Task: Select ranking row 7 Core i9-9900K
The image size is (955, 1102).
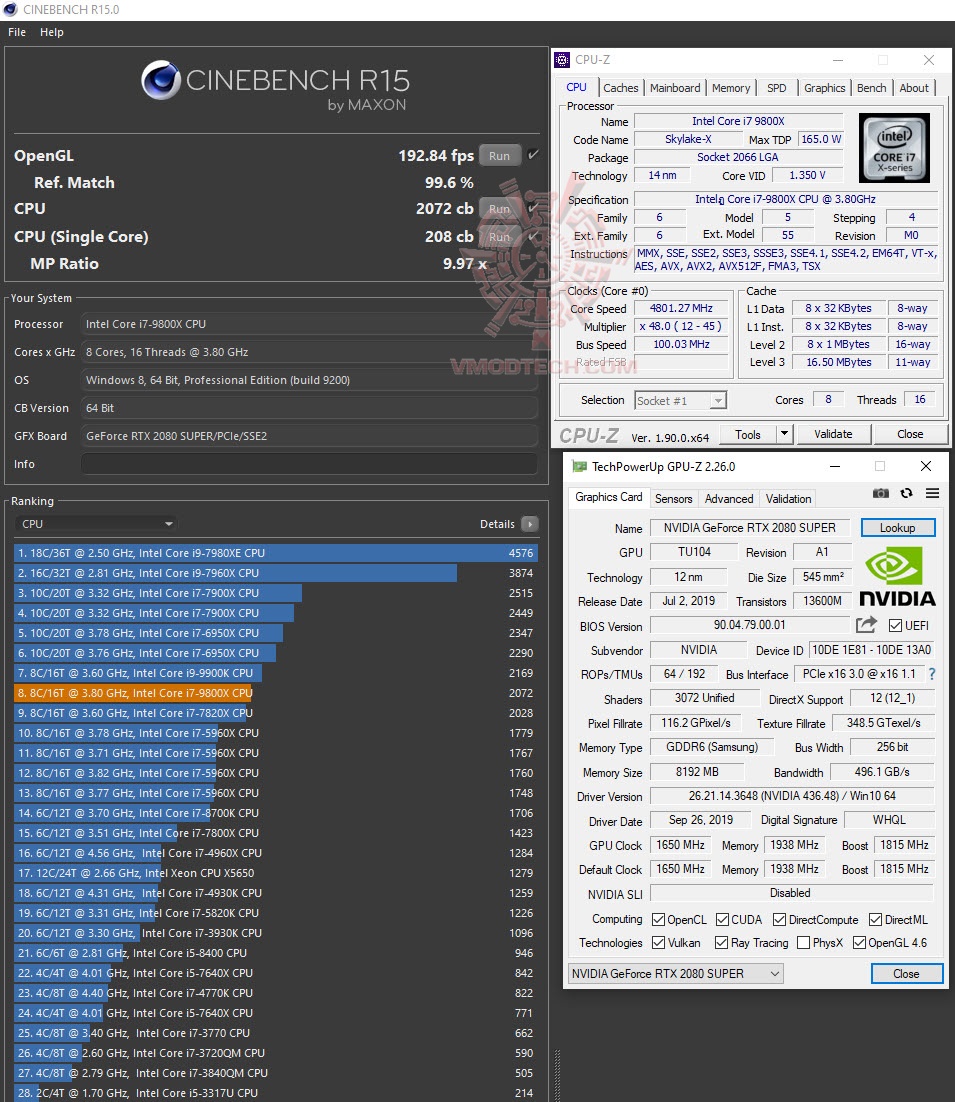Action: [275, 673]
